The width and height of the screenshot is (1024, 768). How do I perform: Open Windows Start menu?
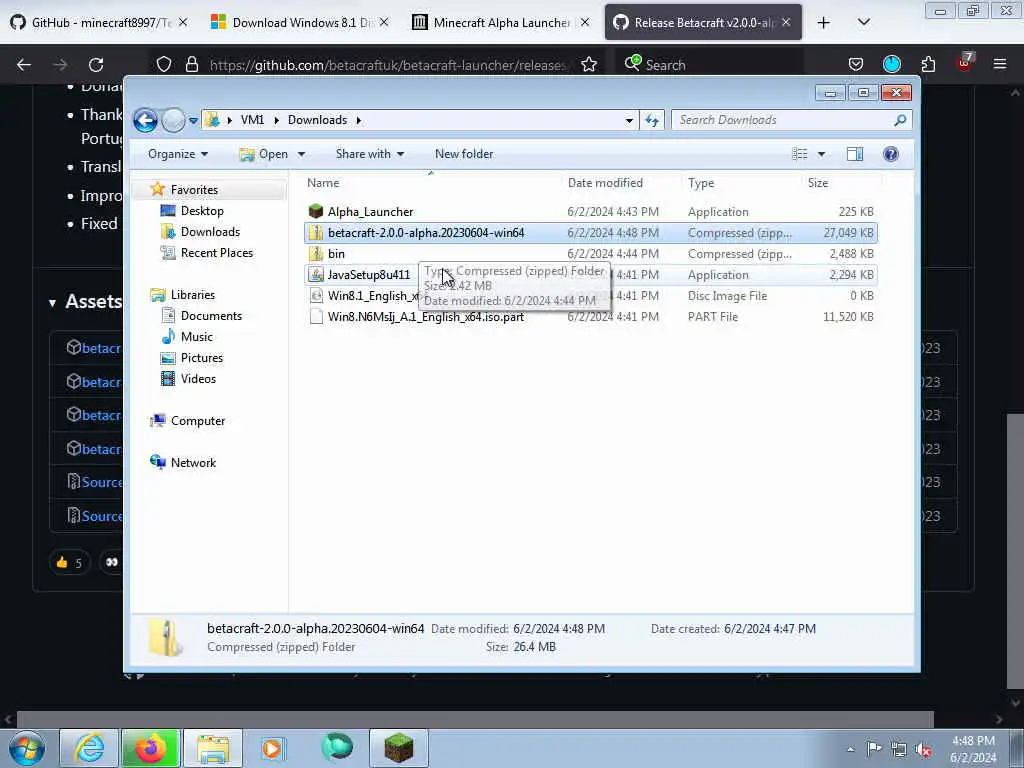pos(27,748)
